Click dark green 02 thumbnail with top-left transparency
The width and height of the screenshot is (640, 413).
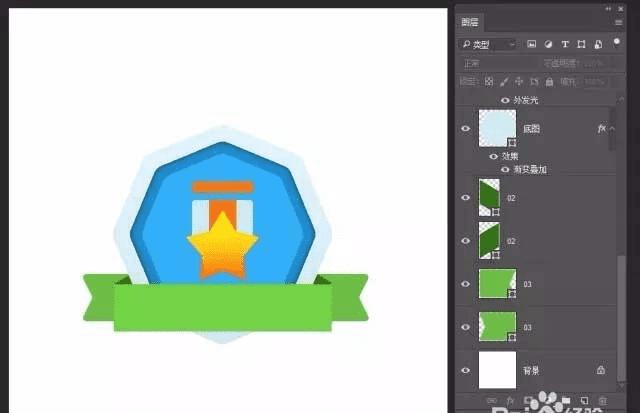[489, 241]
